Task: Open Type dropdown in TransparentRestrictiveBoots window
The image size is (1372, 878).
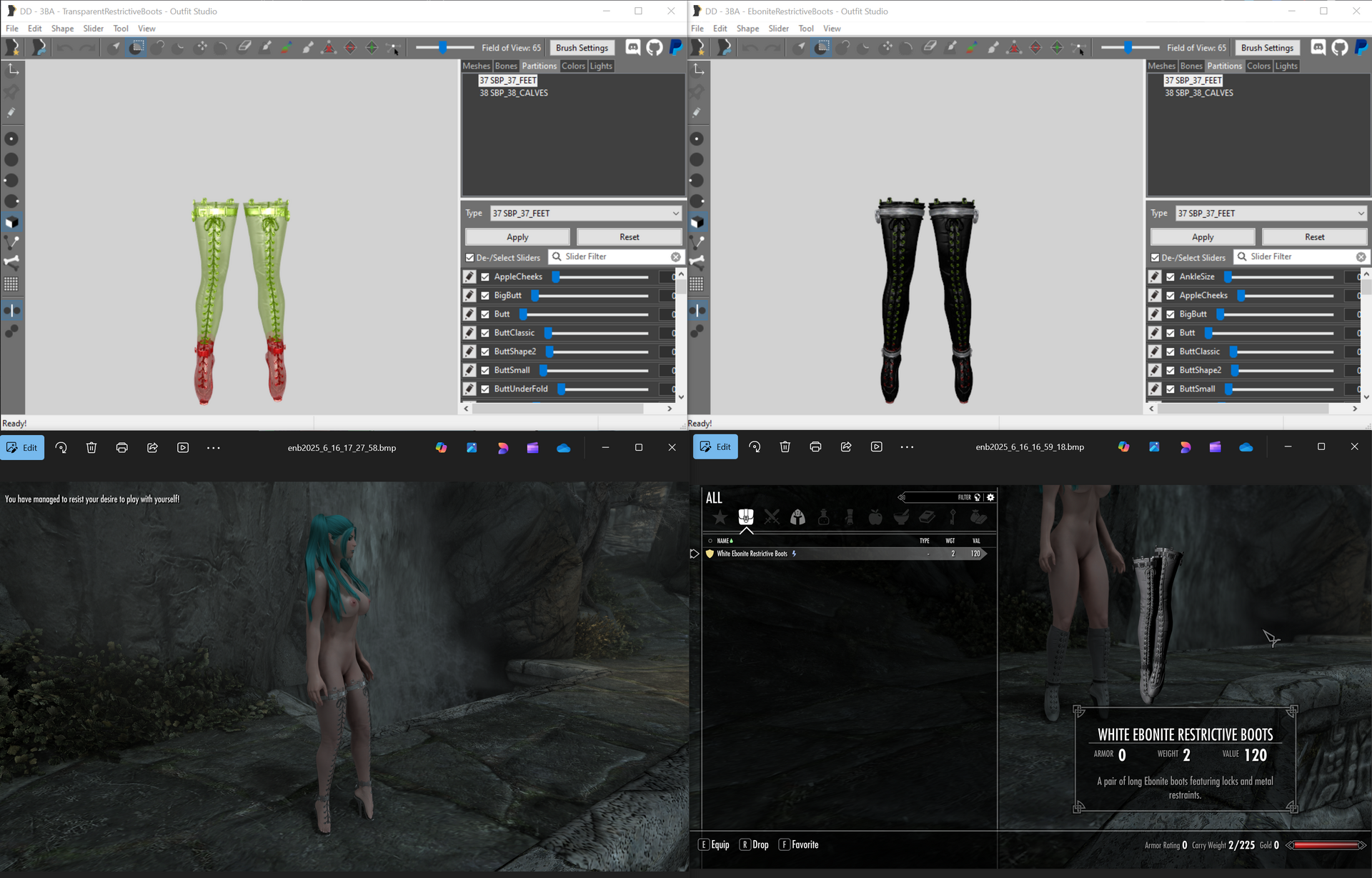Action: pos(586,214)
